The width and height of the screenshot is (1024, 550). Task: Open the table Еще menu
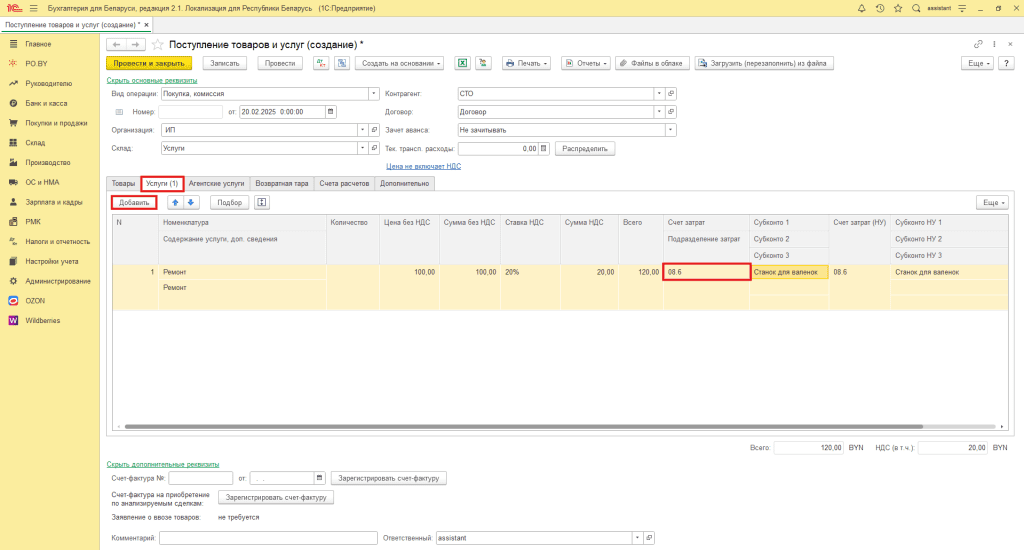[993, 202]
